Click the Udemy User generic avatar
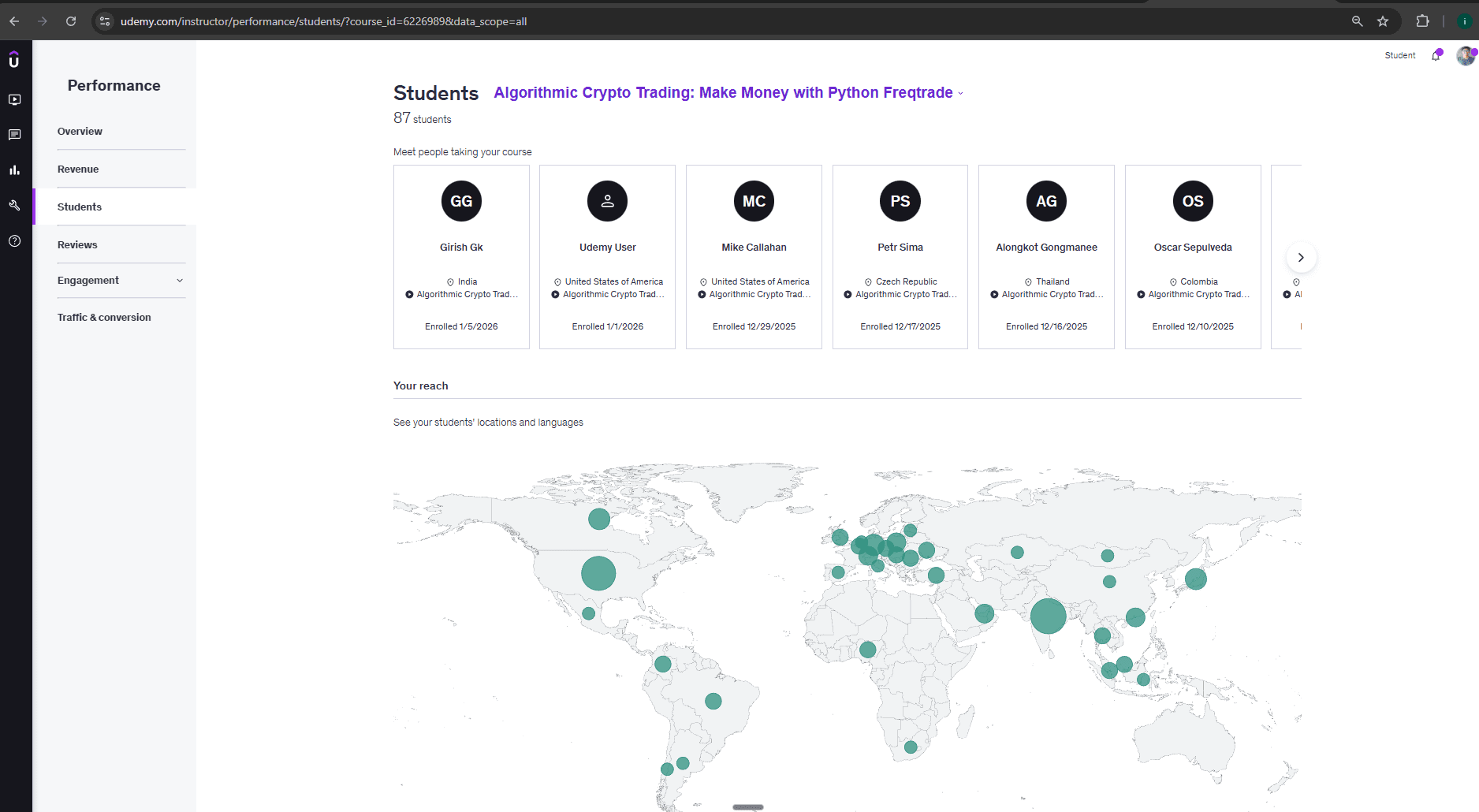This screenshot has height=812, width=1479. click(607, 201)
